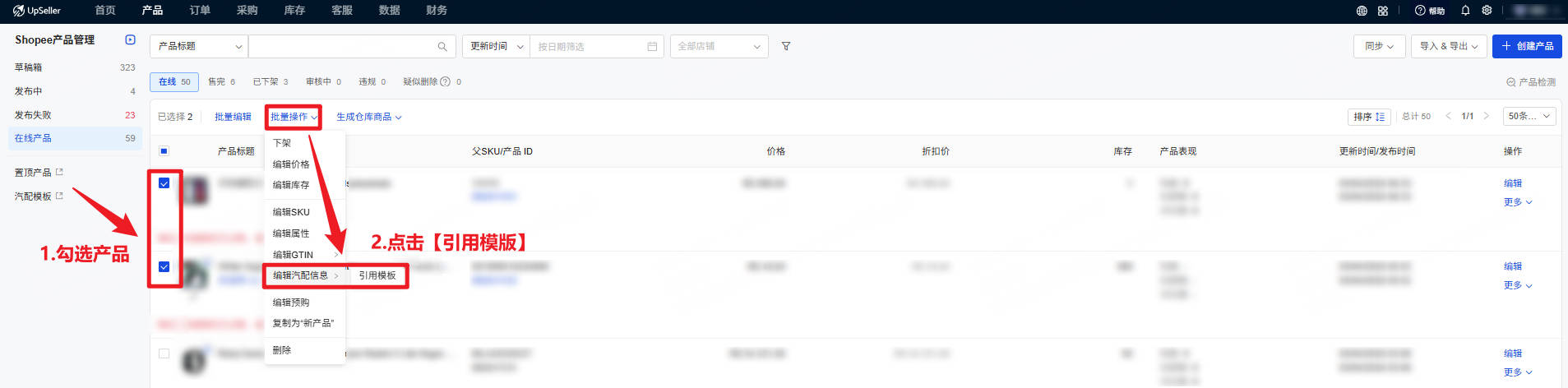The image size is (1568, 388).
Task: Open the 首页 top menu
Action: [105, 11]
